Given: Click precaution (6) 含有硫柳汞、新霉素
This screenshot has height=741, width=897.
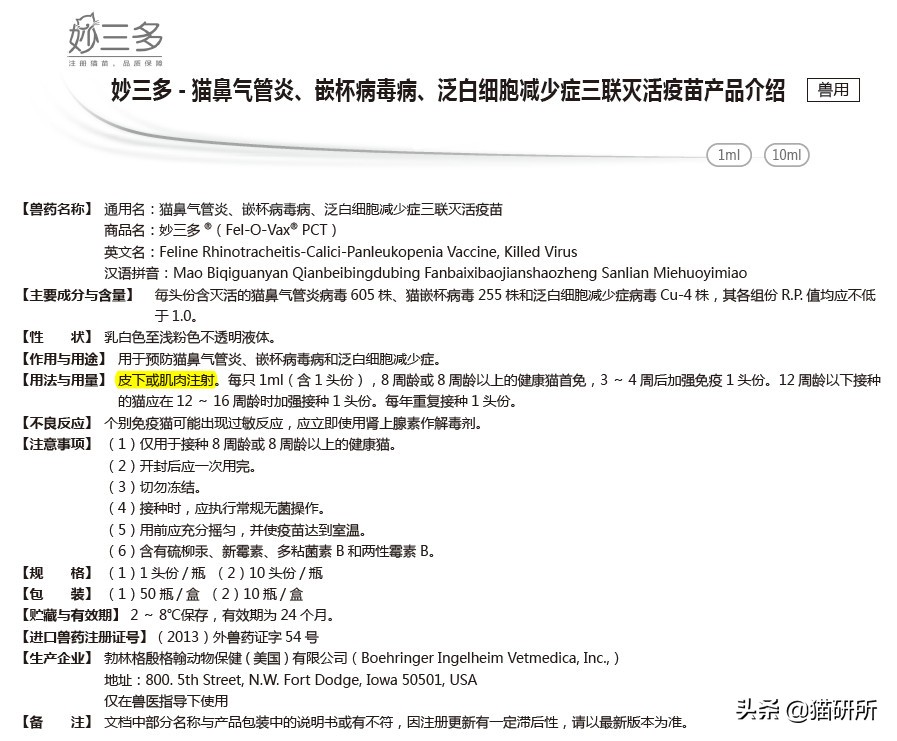Looking at the screenshot, I should (271, 552).
